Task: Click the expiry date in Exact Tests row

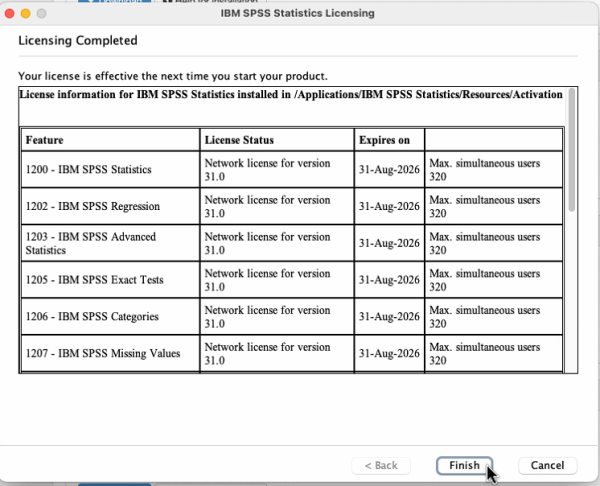Action: coord(389,280)
